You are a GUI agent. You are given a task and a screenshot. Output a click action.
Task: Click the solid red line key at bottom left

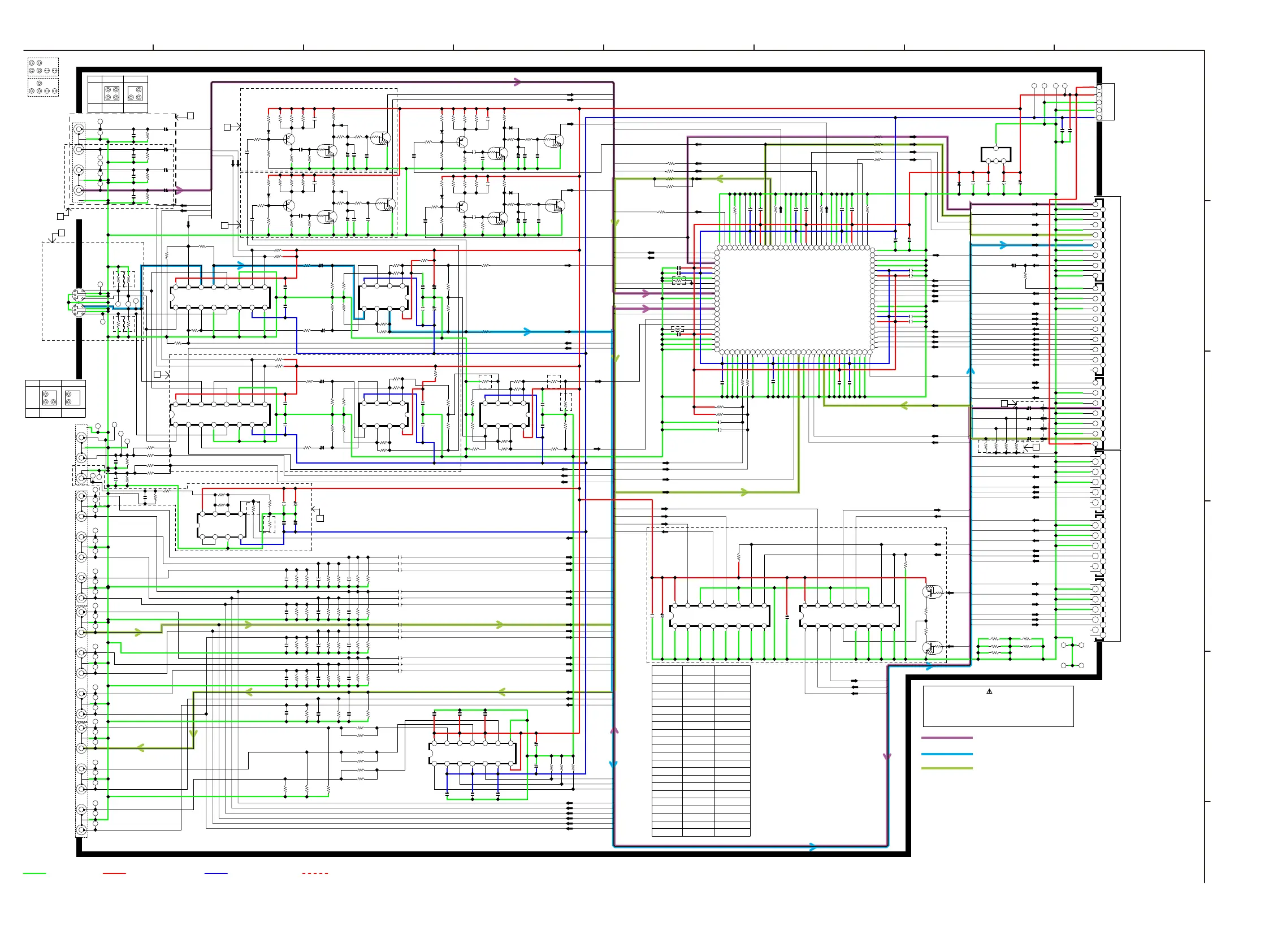[x=114, y=873]
